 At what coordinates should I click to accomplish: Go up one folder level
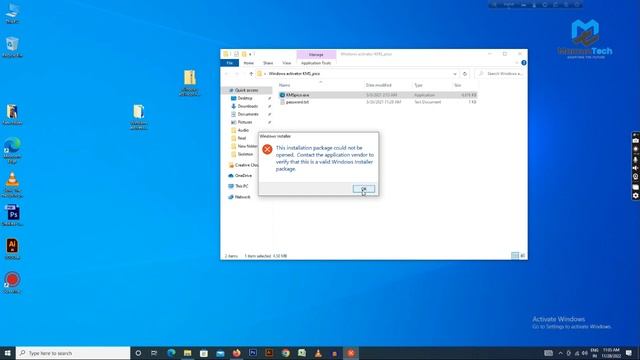pyautogui.click(x=251, y=74)
